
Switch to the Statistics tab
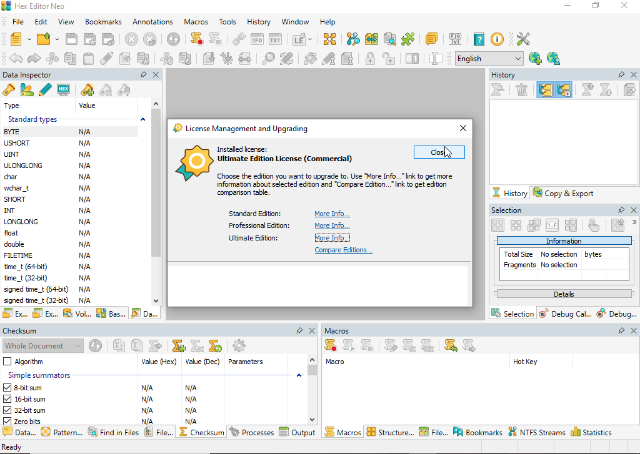[x=591, y=432]
